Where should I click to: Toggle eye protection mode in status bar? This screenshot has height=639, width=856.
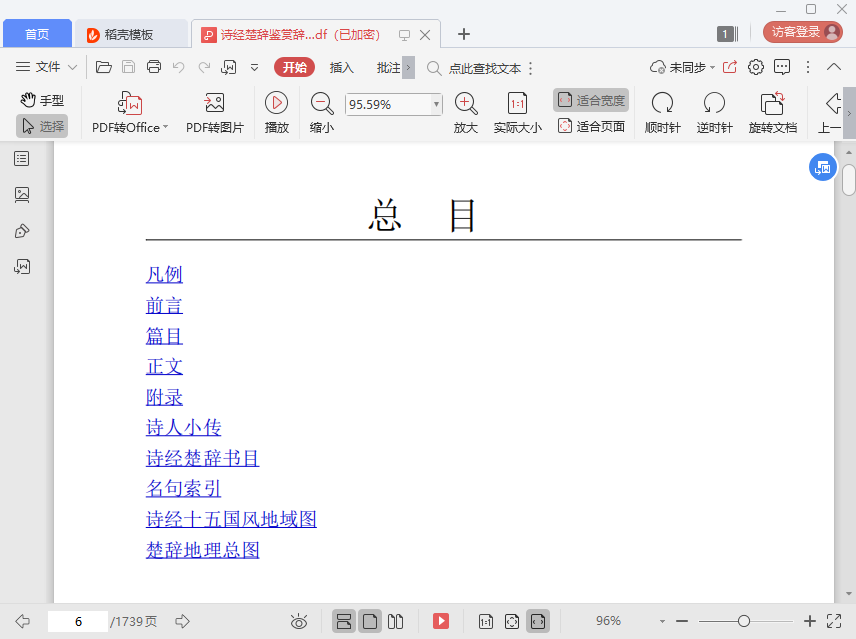click(298, 621)
